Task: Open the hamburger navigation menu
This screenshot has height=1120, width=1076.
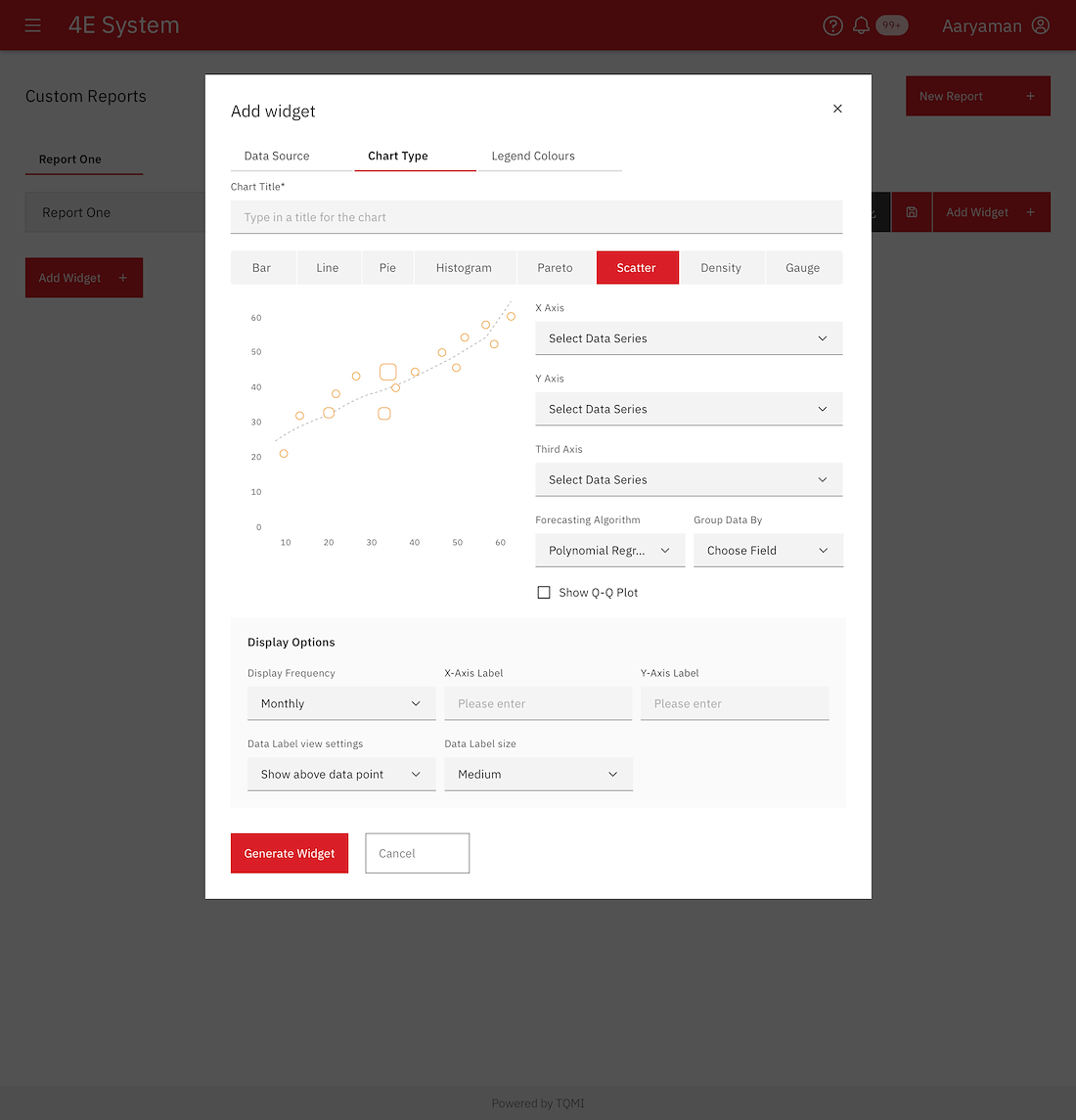Action: tap(33, 25)
